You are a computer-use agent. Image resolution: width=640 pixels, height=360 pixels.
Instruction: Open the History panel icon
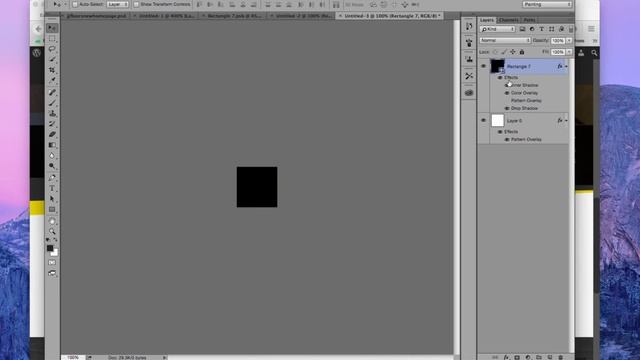point(469,27)
